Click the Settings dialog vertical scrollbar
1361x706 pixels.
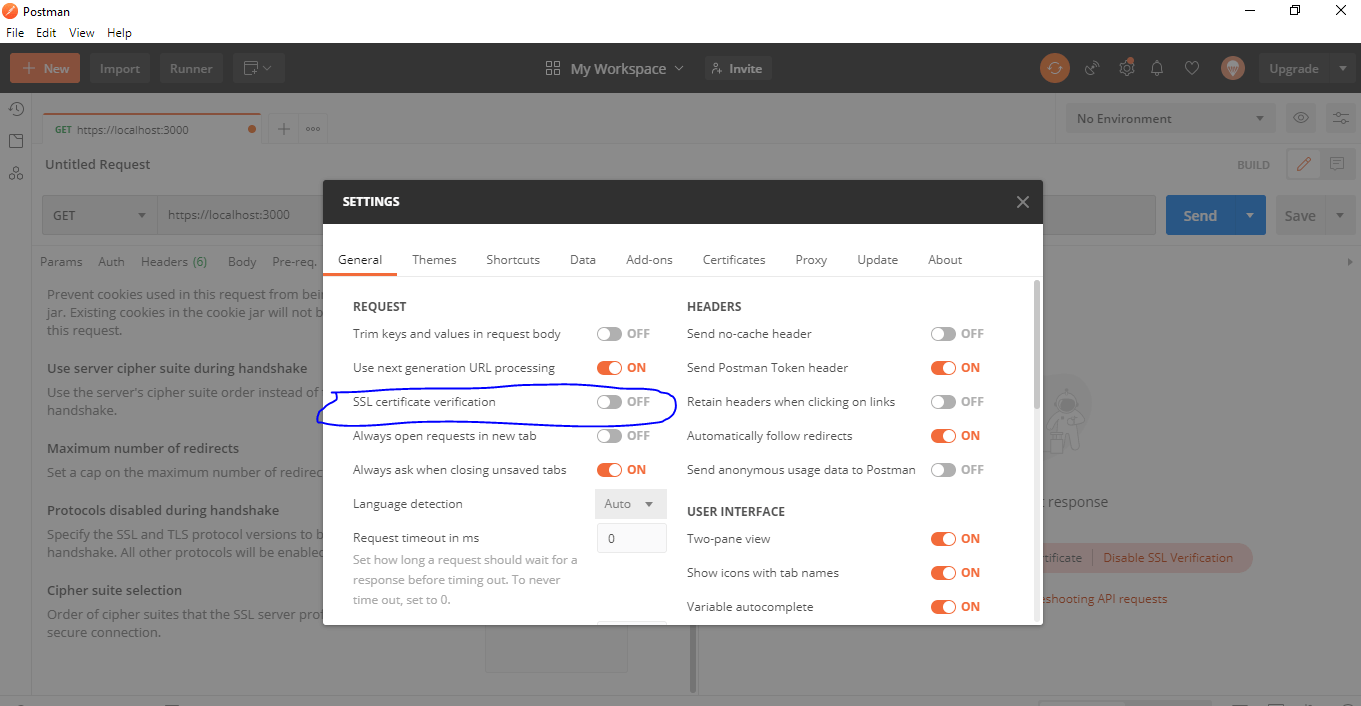[x=1036, y=345]
